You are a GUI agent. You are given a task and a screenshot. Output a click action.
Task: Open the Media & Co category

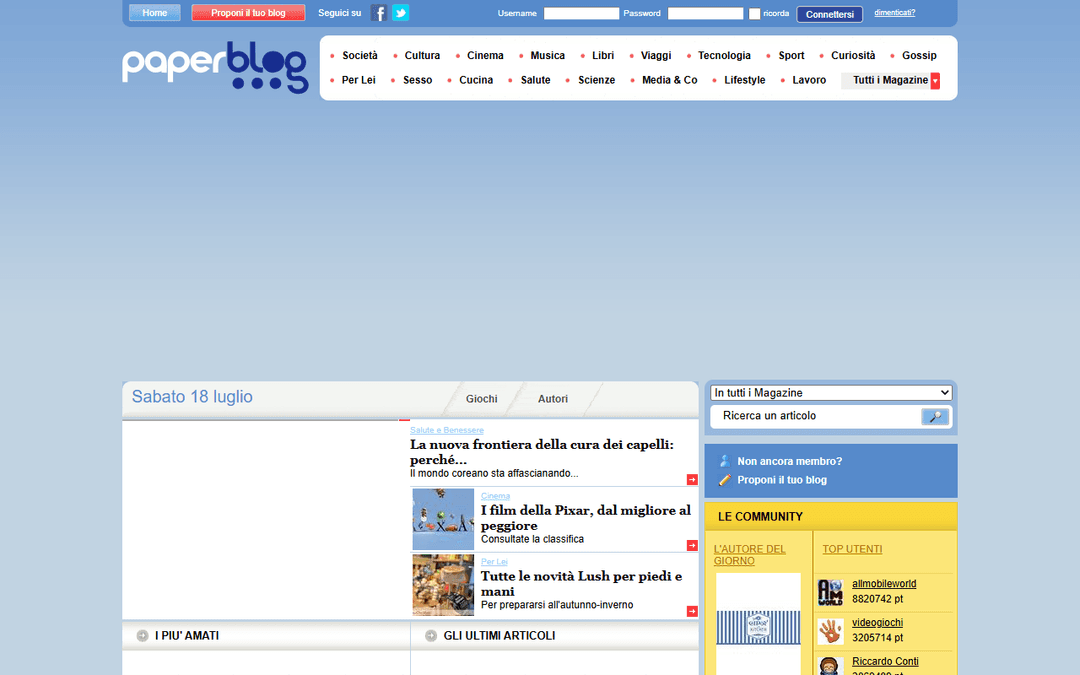669,81
